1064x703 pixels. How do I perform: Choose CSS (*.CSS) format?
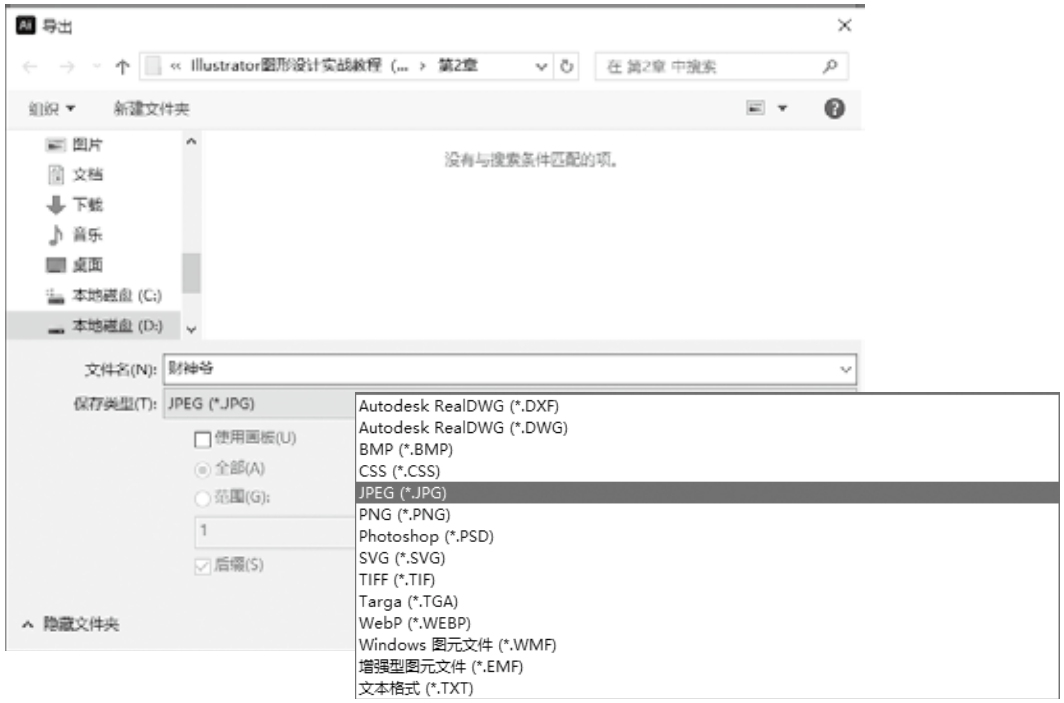coord(707,471)
